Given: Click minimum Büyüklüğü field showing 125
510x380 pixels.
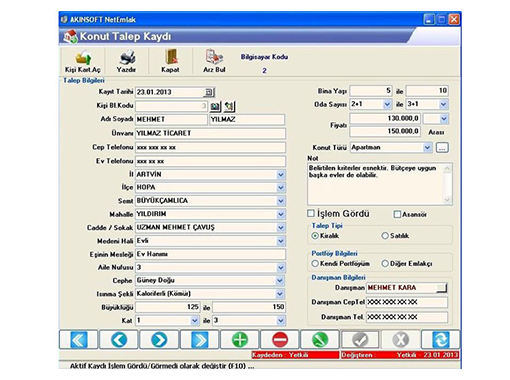Looking at the screenshot, I should point(168,307).
